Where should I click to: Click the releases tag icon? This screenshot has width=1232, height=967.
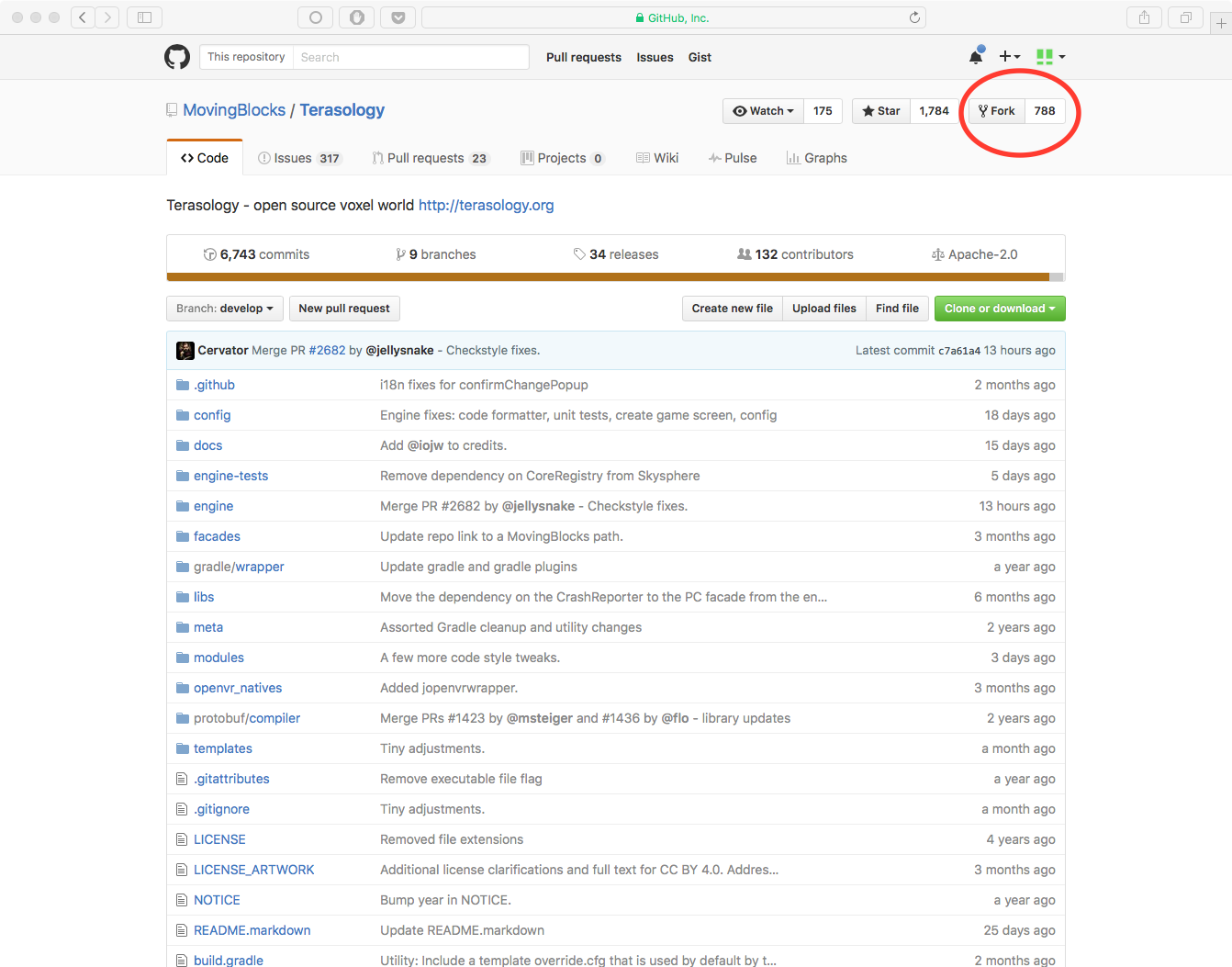point(579,254)
